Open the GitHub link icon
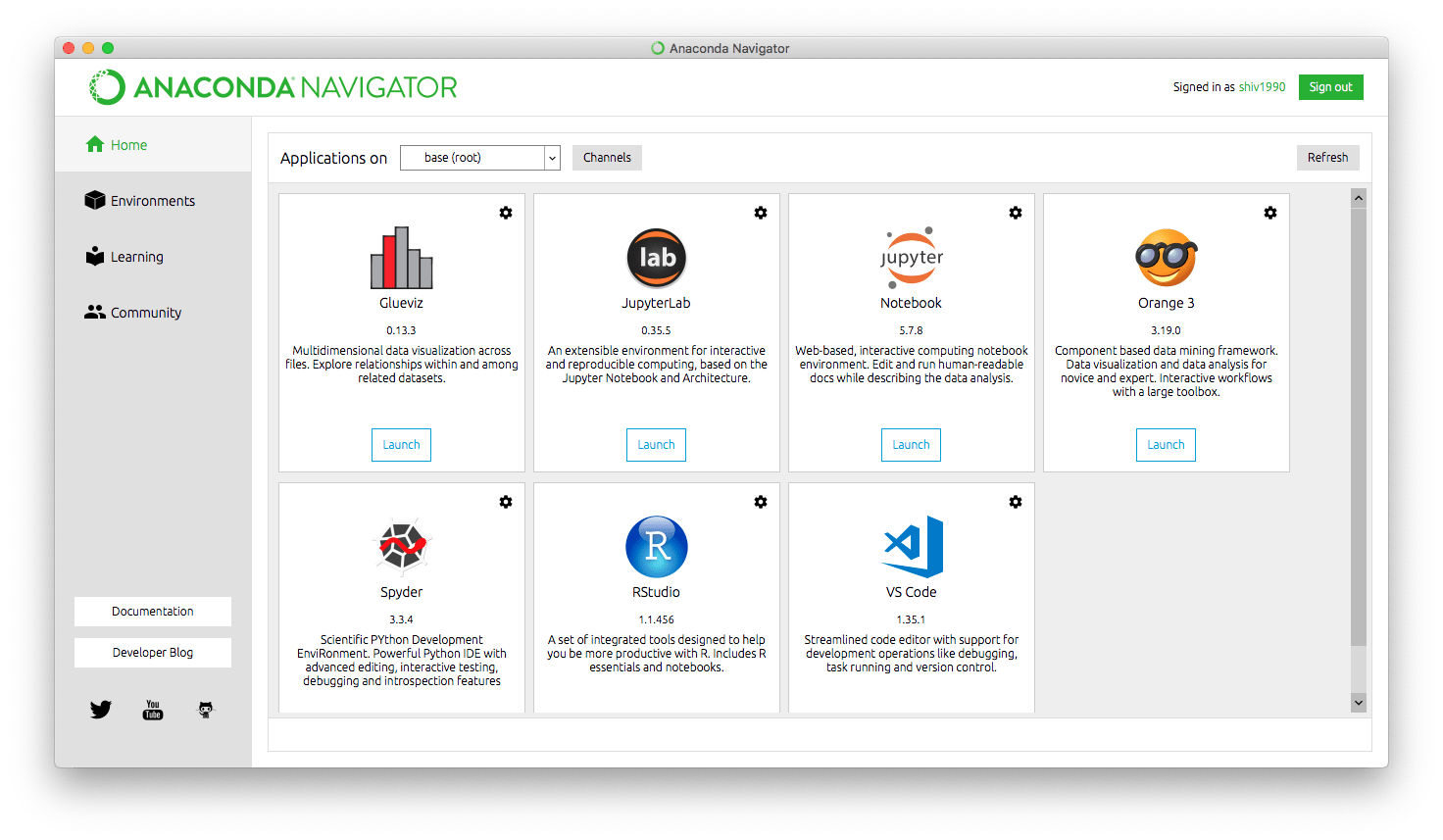1443x840 pixels. pos(206,710)
